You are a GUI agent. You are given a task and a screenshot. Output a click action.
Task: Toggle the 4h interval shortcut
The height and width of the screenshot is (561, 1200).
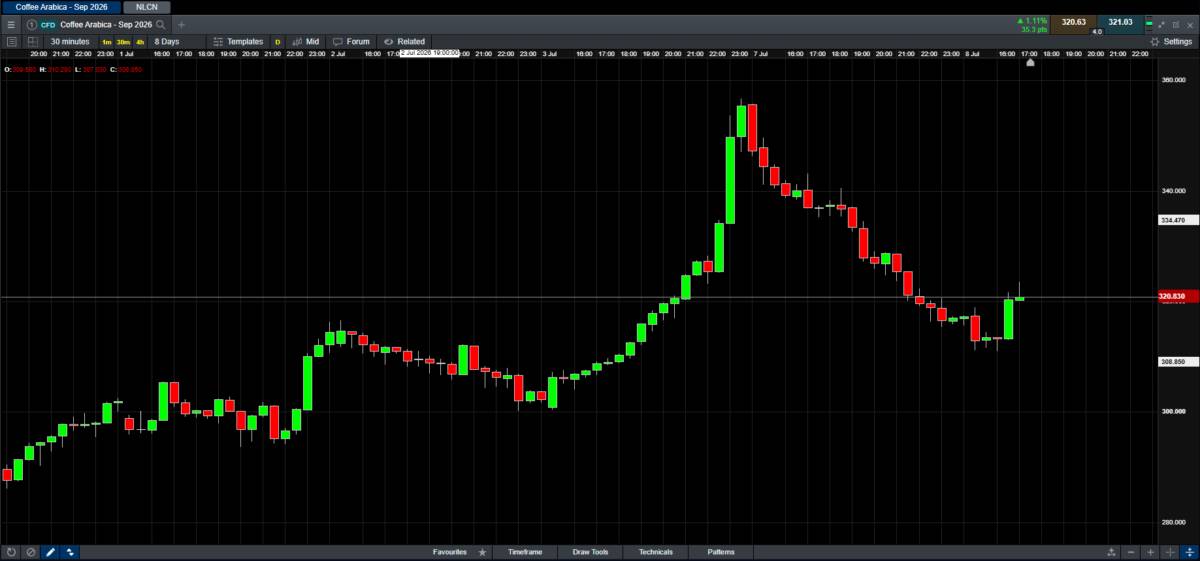pyautogui.click(x=140, y=42)
